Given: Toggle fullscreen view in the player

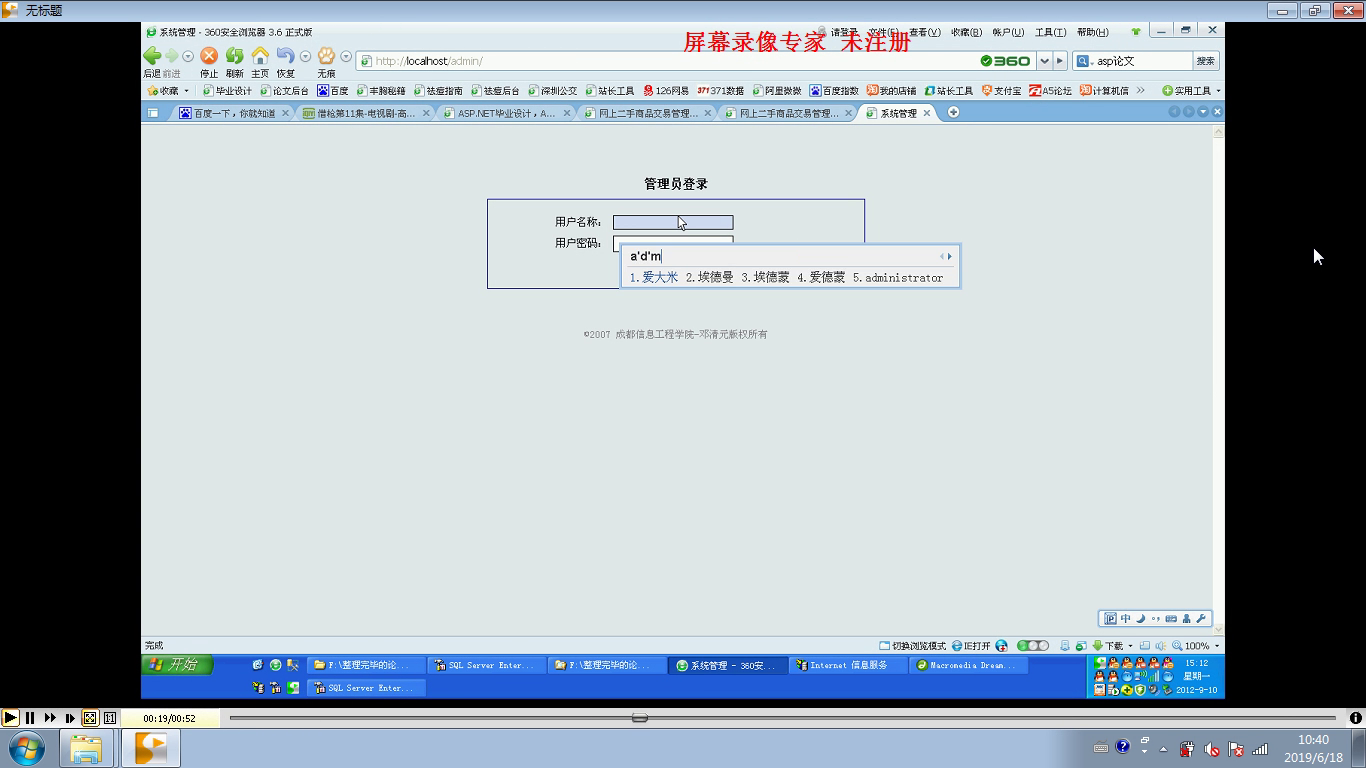Looking at the screenshot, I should [x=90, y=717].
